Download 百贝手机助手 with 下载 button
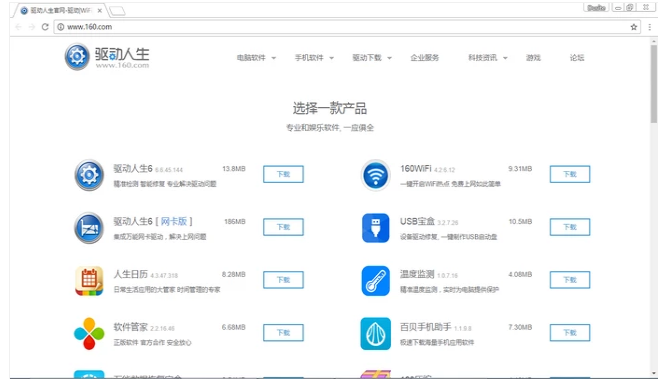This screenshot has width=658, height=379. [x=570, y=333]
